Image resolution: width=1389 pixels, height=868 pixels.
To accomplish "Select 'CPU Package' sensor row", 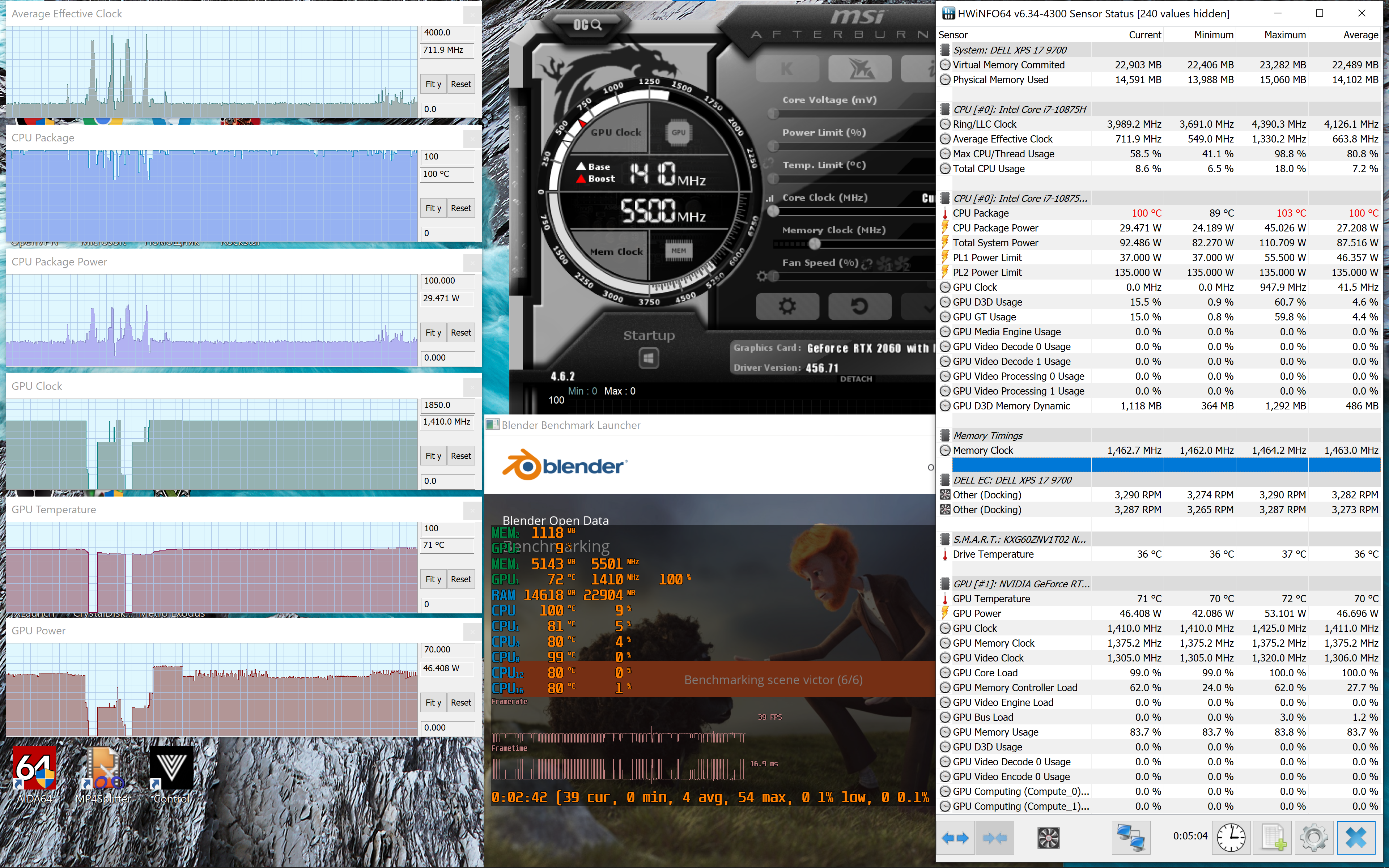I will tap(1159, 213).
